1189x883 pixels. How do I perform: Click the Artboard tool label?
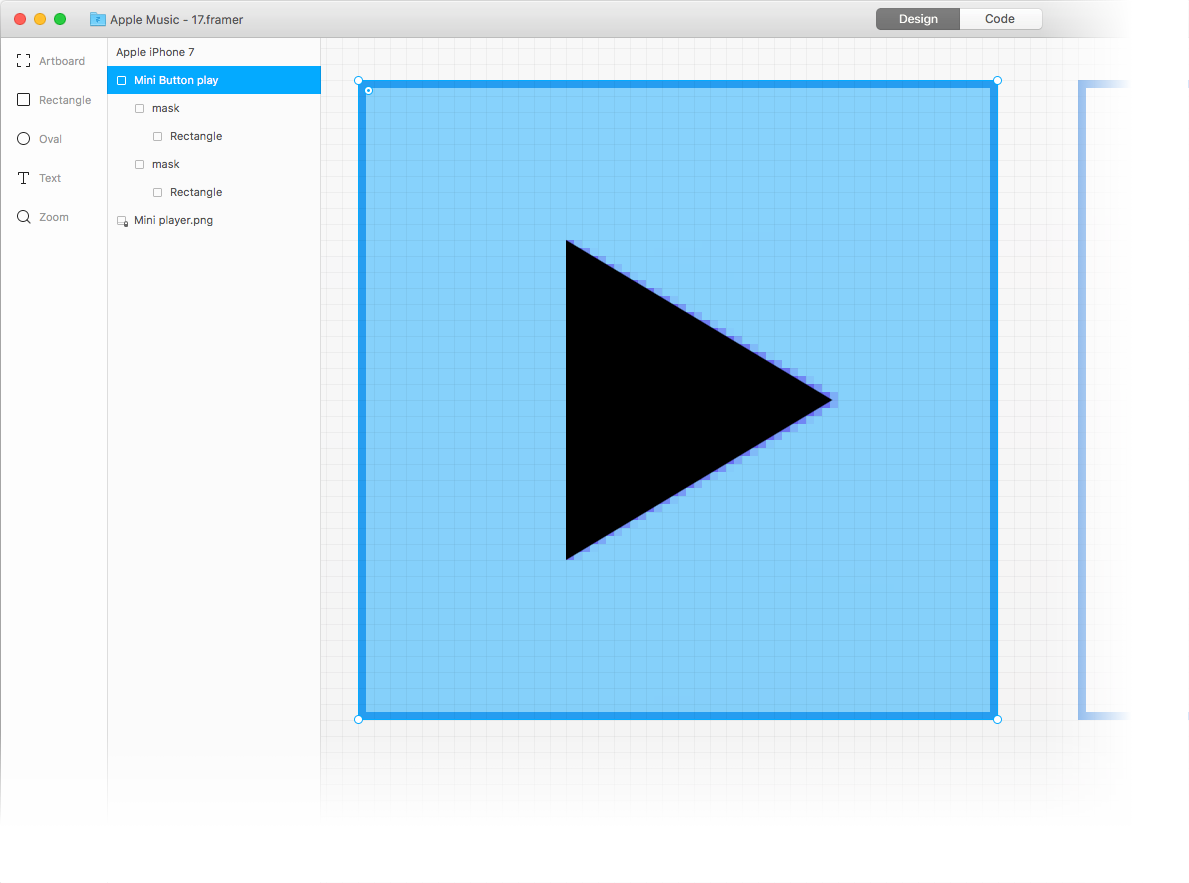click(x=62, y=61)
